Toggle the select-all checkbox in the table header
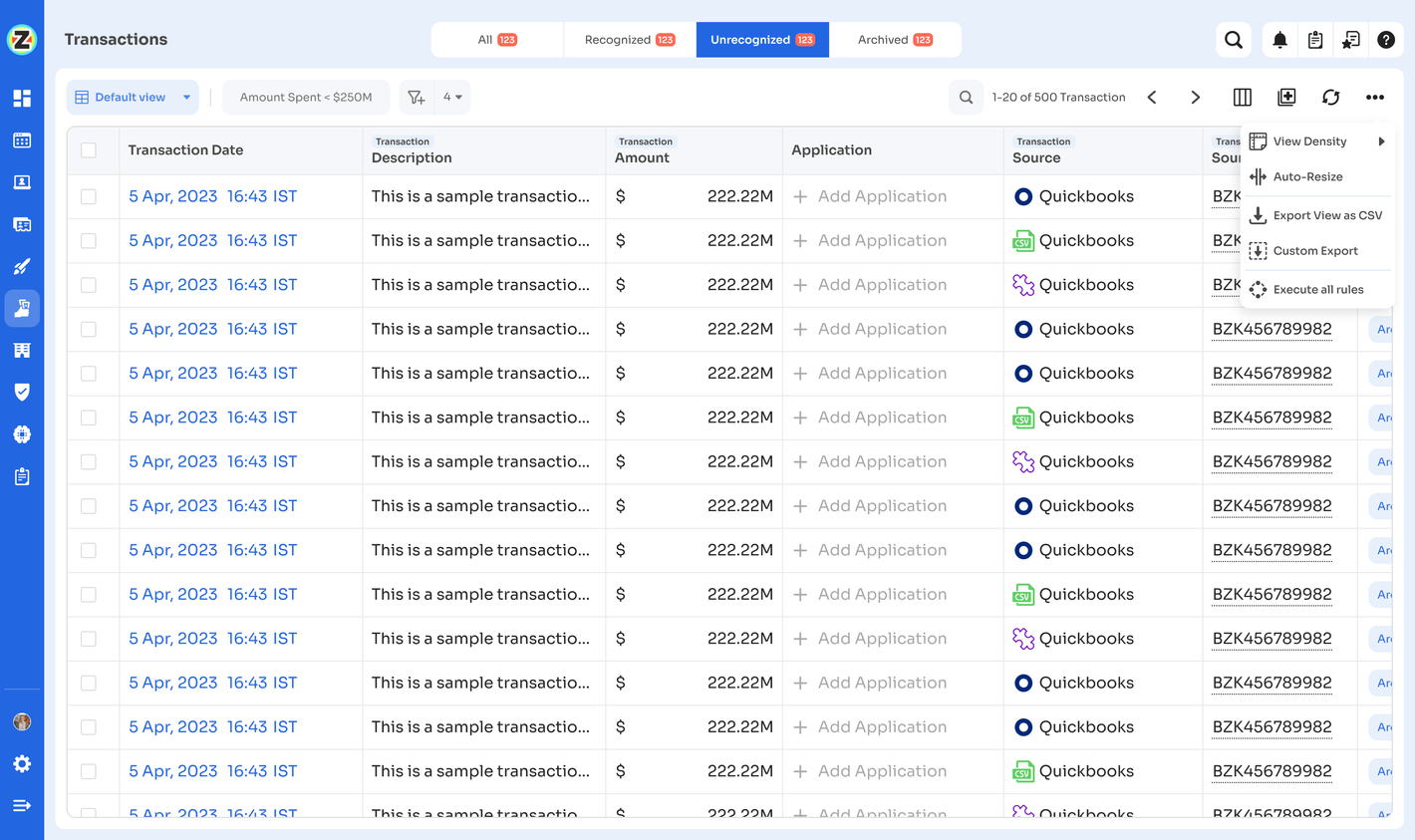1415x840 pixels. [89, 150]
